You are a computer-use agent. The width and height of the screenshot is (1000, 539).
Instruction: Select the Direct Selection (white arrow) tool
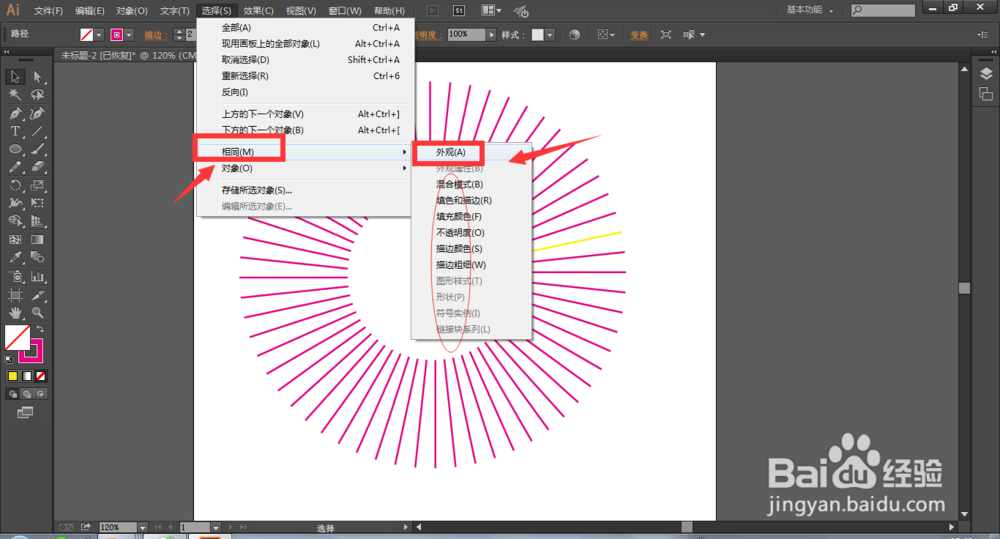(38, 77)
